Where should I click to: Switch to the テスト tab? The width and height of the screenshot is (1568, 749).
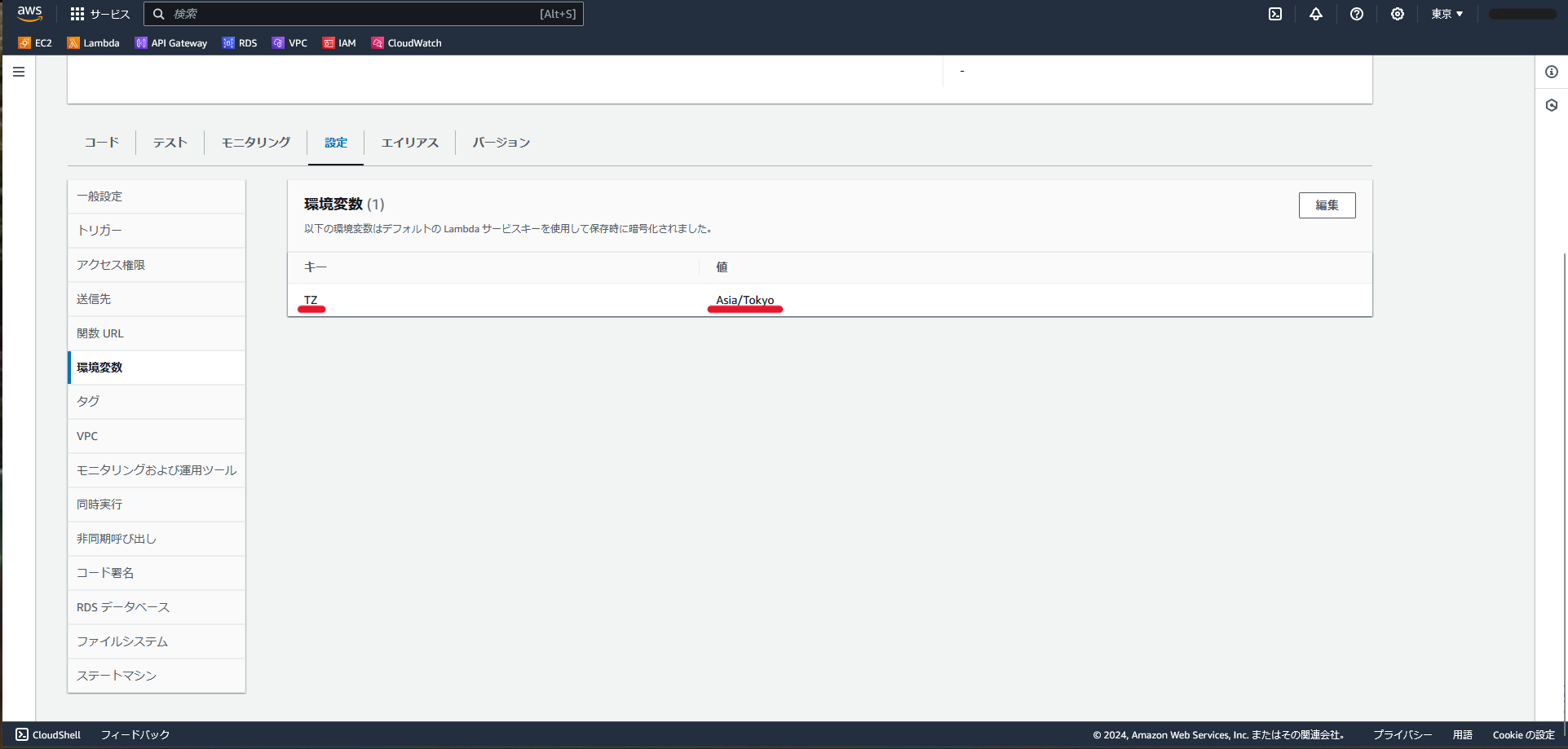pos(170,143)
